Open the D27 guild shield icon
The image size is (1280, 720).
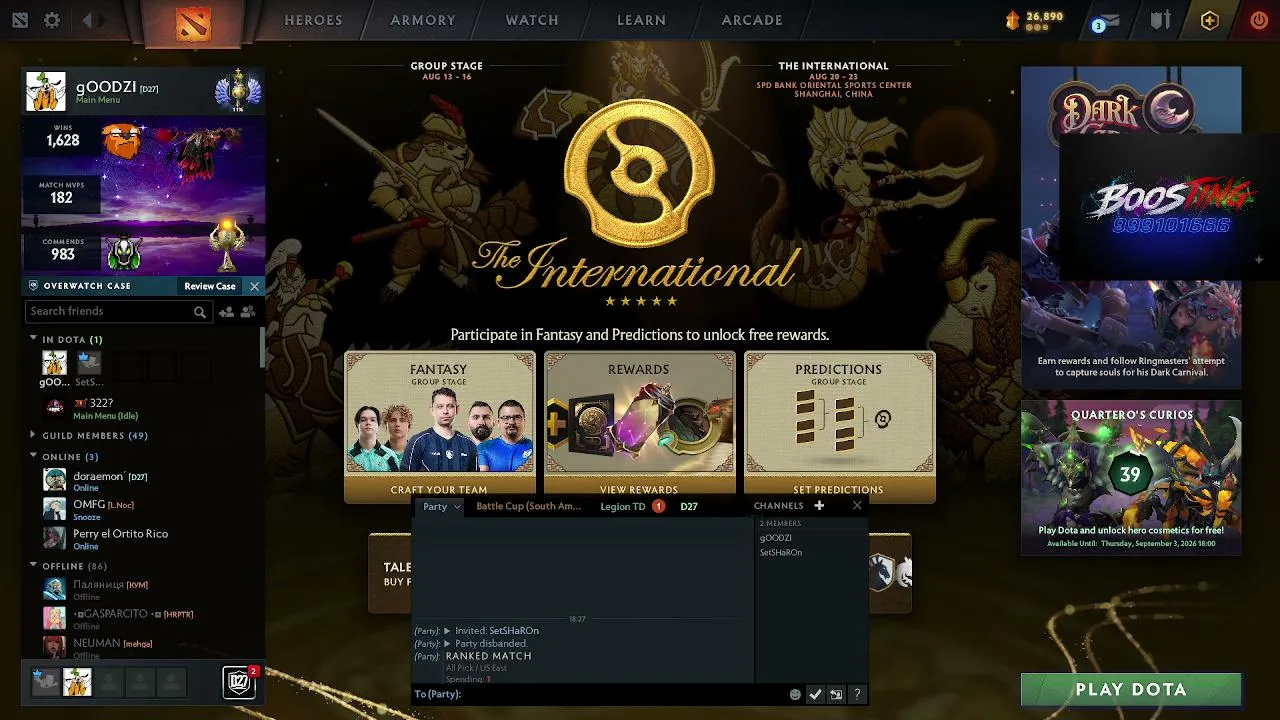pyautogui.click(x=239, y=682)
